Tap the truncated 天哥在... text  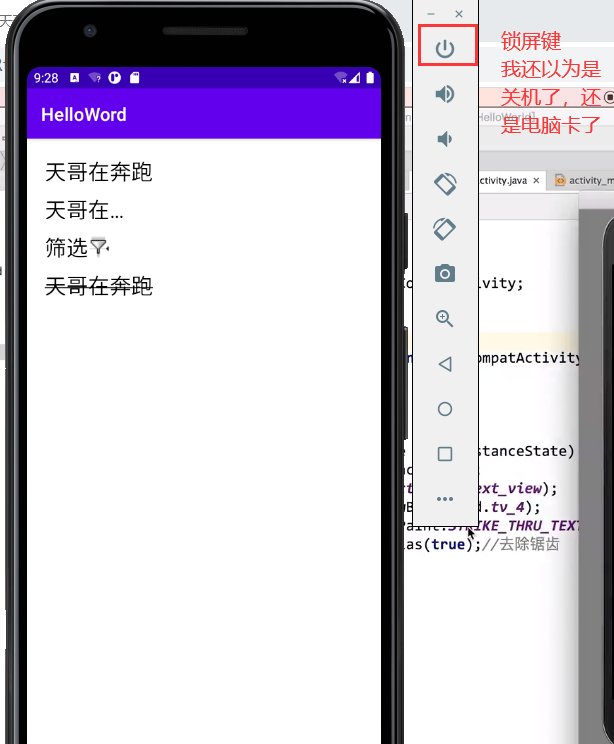pyautogui.click(x=84, y=210)
